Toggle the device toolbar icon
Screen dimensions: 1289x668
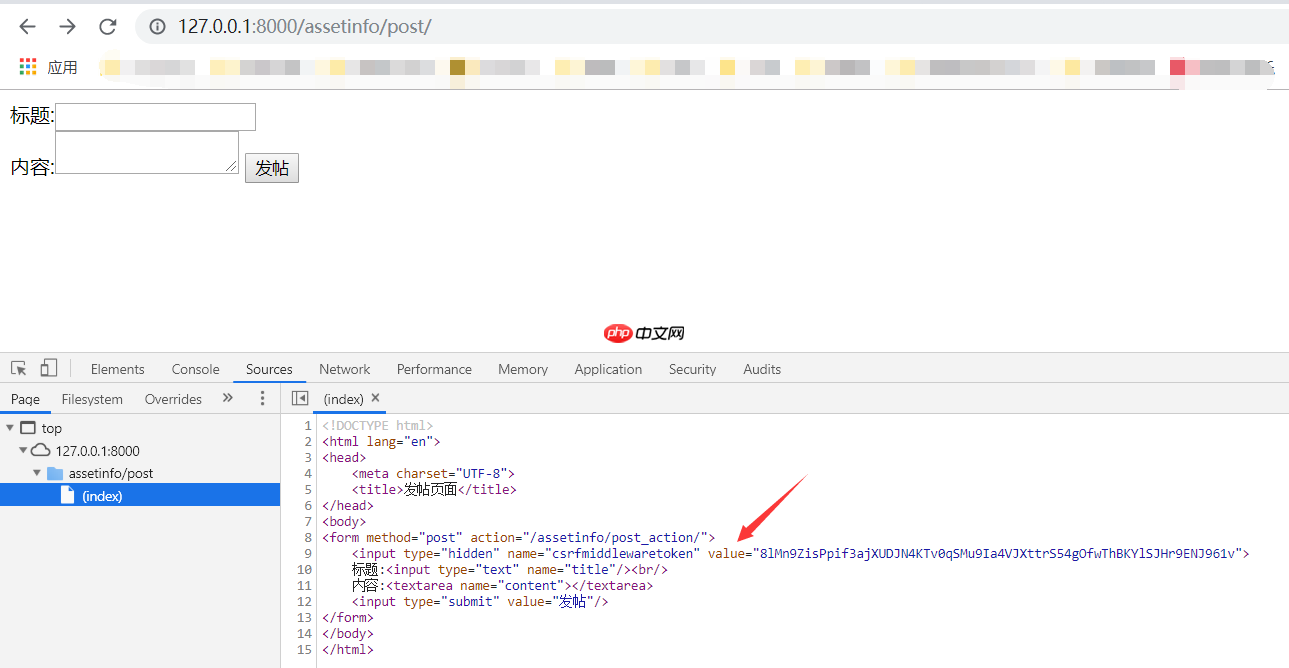click(x=48, y=369)
